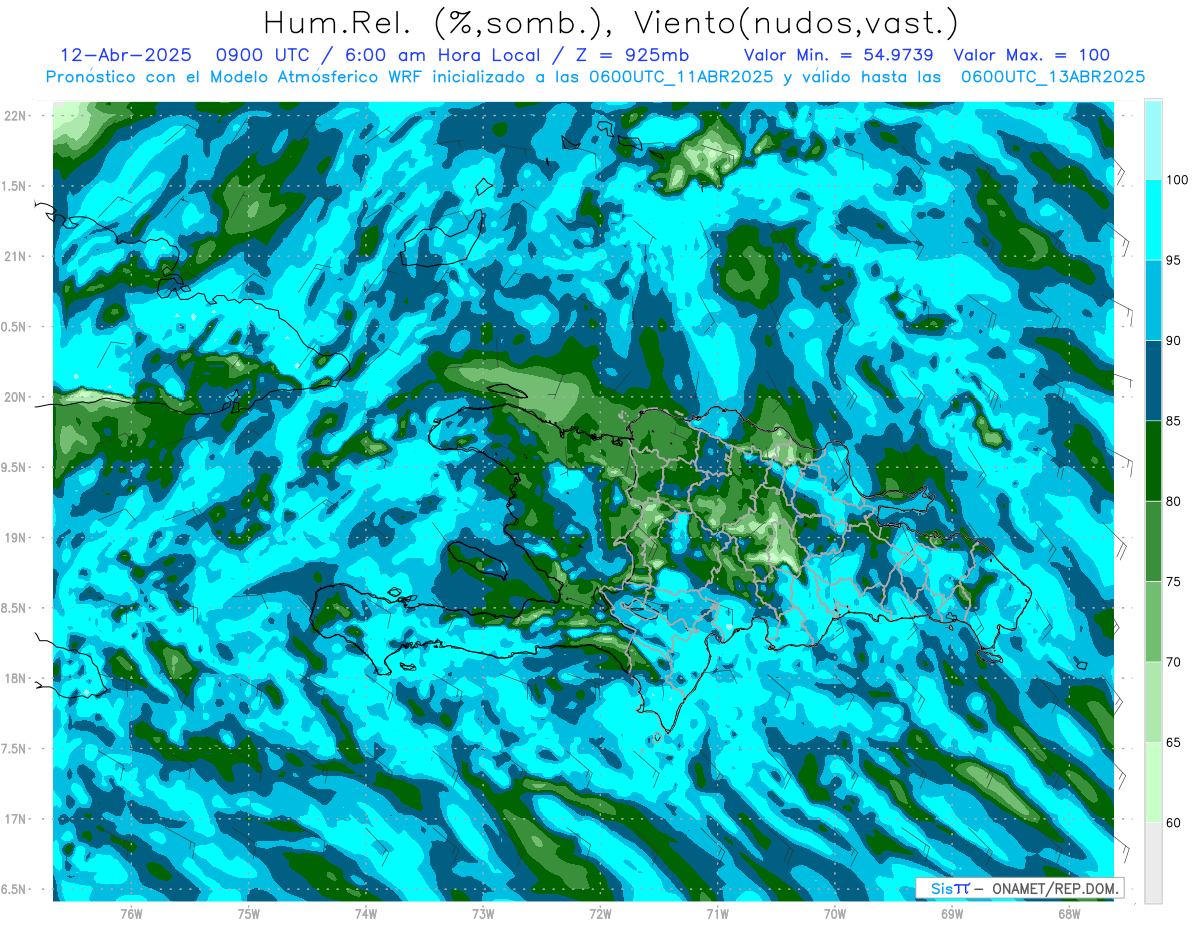Click the '68W' longitude axis label
Screen dimensions: 1200x927
pos(1069,913)
